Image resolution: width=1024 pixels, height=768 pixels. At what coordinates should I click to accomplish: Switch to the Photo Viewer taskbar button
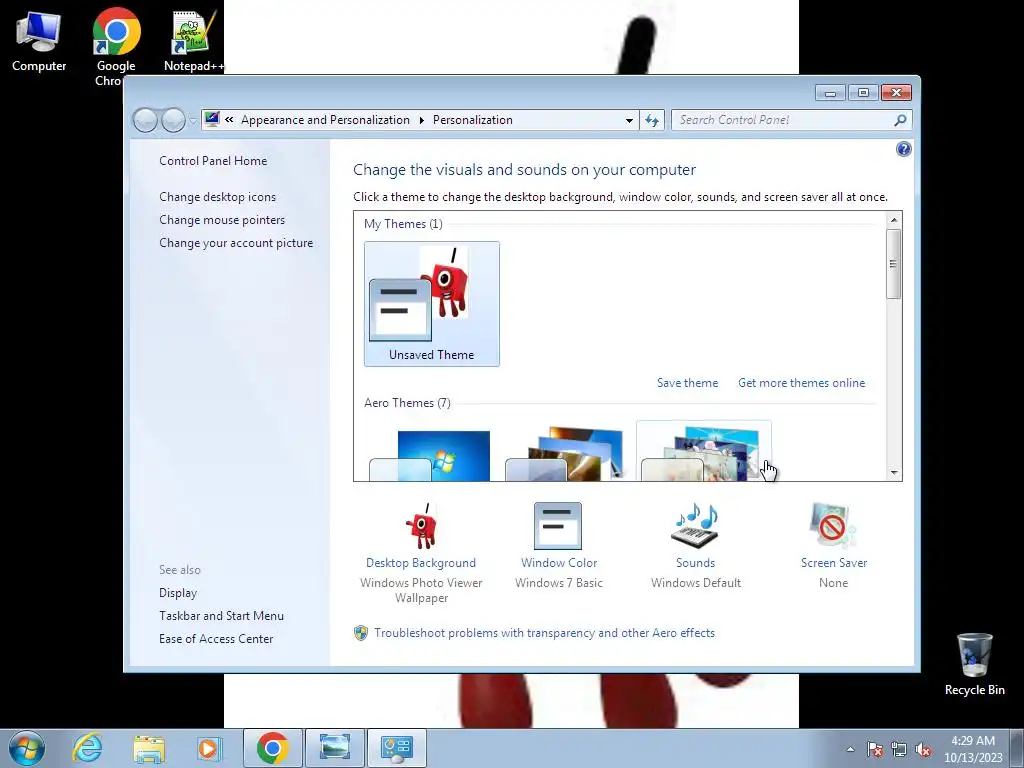[334, 748]
